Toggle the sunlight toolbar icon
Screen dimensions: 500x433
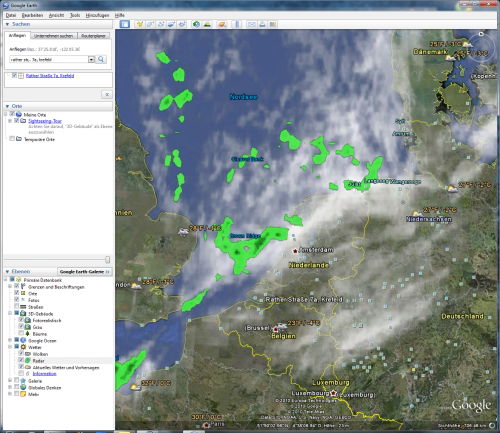[207, 24]
